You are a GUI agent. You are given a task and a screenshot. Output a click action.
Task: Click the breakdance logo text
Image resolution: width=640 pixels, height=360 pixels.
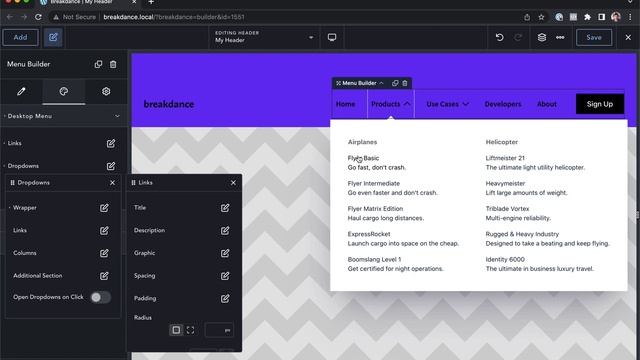pos(169,104)
